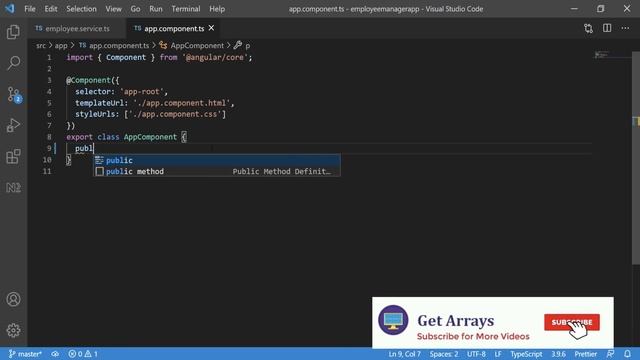Open the Go menu

pyautogui.click(x=135, y=9)
